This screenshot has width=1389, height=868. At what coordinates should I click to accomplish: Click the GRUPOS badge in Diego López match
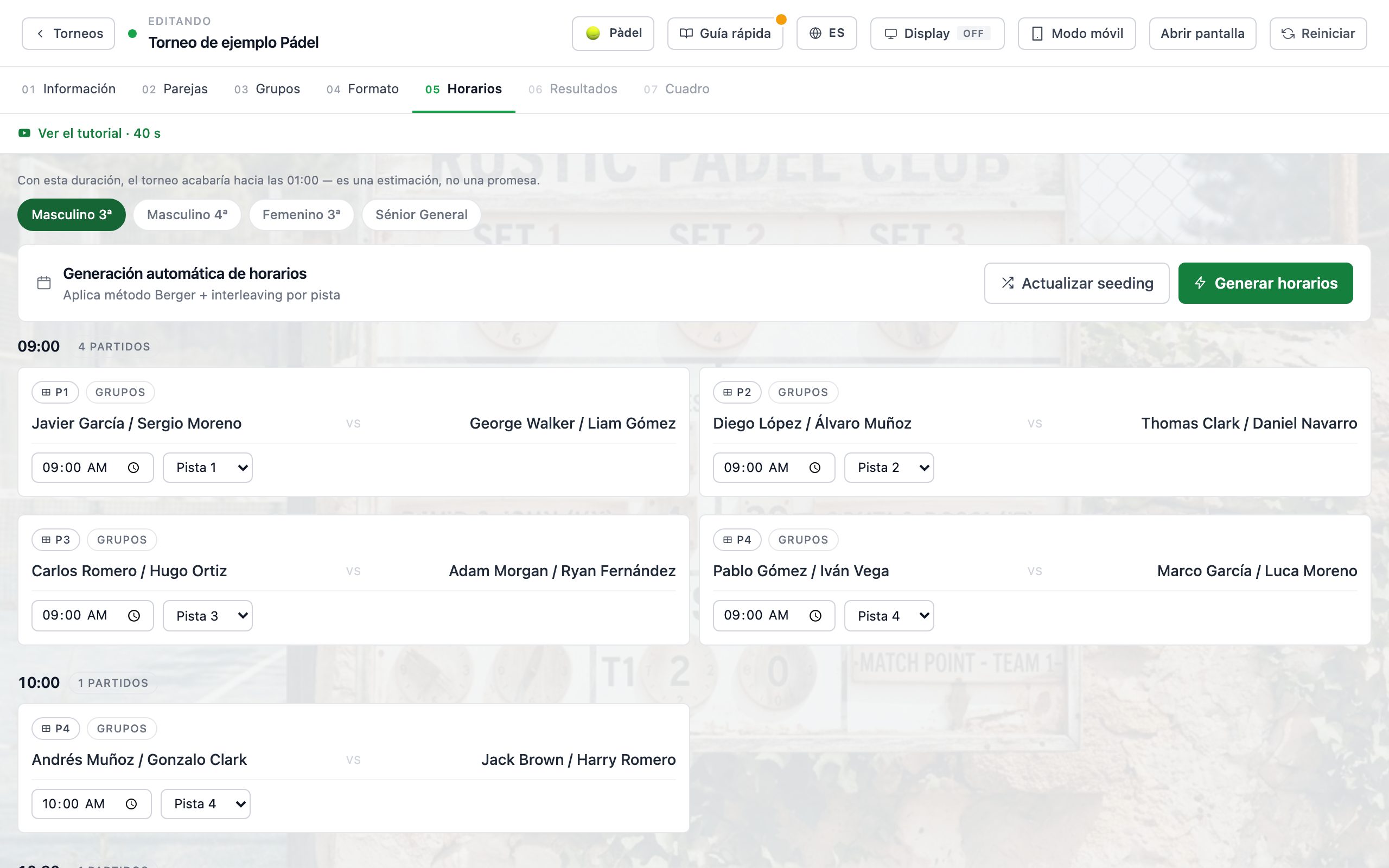tap(803, 392)
